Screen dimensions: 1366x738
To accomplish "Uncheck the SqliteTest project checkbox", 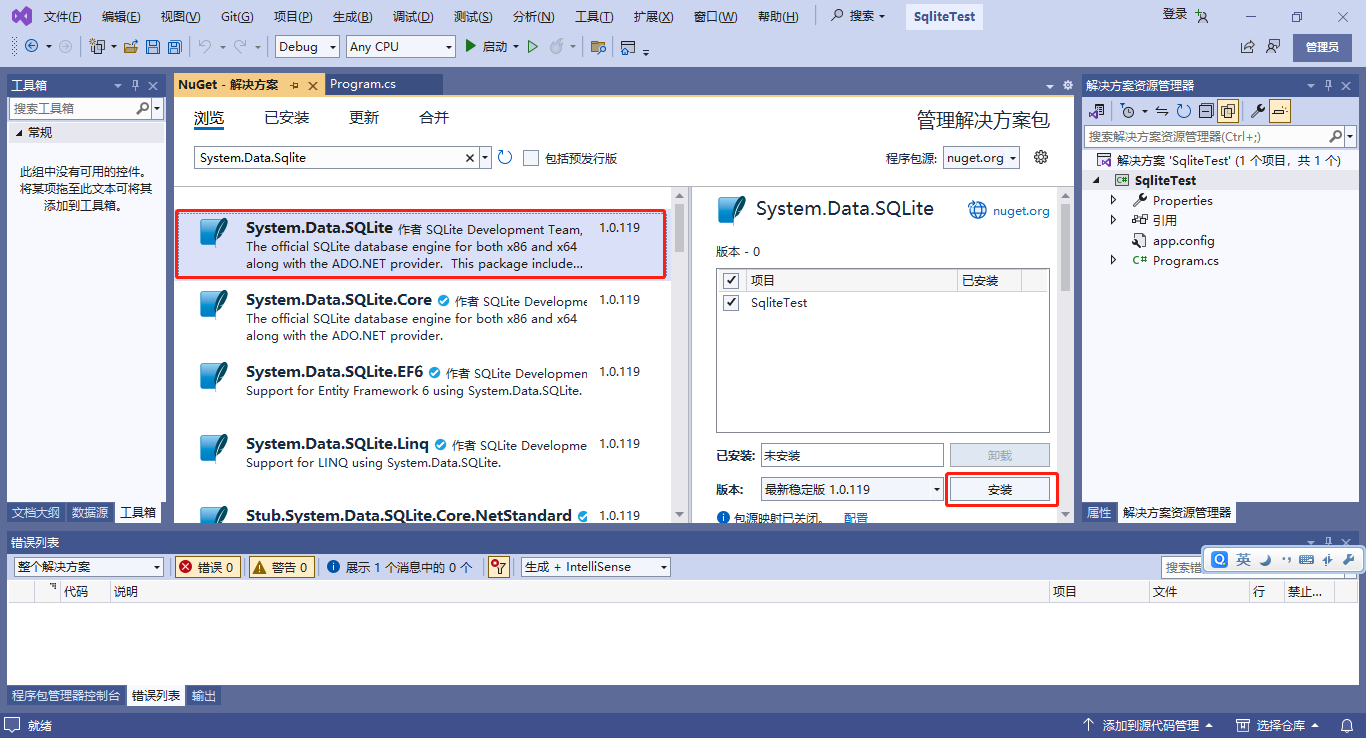I will (x=731, y=302).
